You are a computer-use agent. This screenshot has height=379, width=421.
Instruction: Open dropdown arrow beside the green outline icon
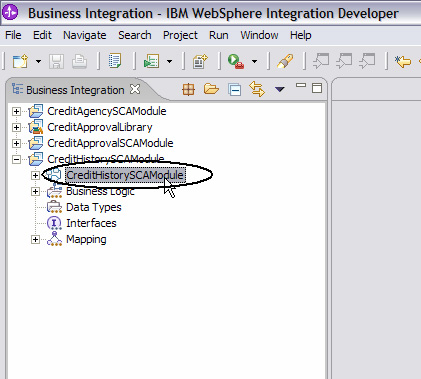[x=169, y=61]
